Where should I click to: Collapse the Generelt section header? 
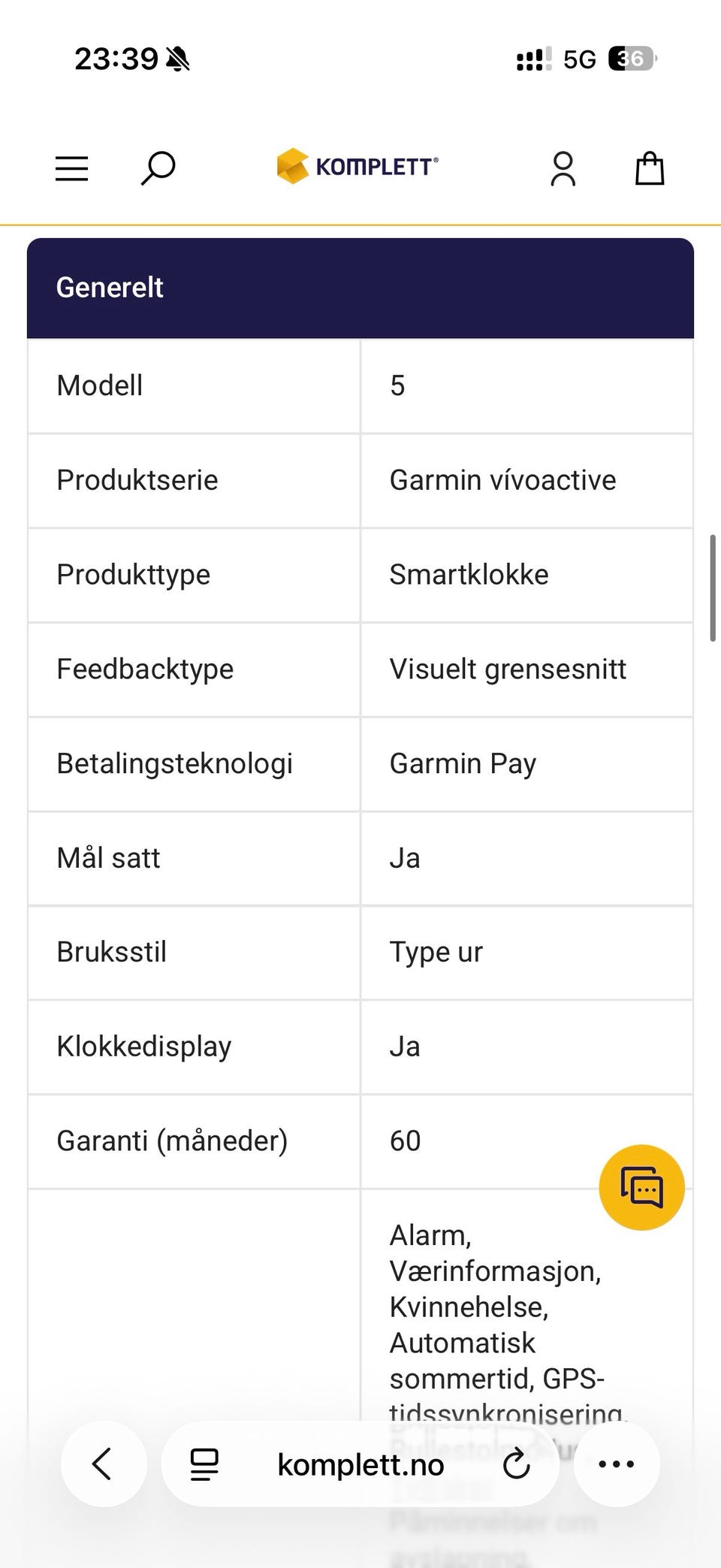pyautogui.click(x=360, y=288)
